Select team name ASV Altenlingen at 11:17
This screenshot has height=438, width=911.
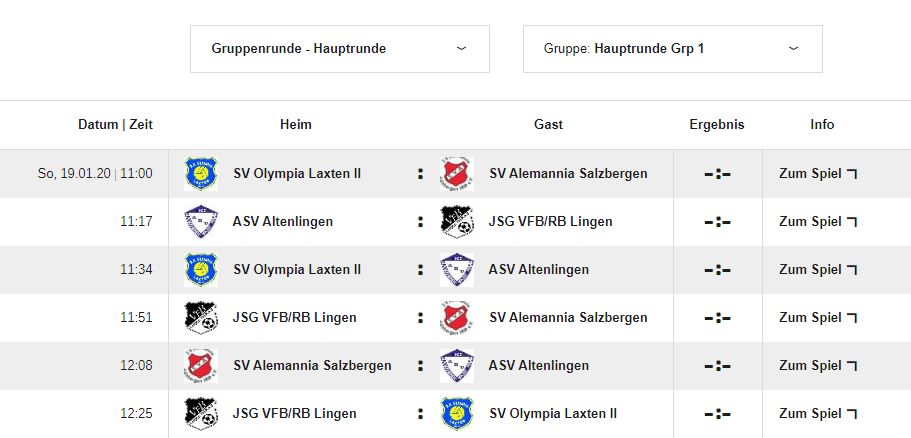(282, 221)
